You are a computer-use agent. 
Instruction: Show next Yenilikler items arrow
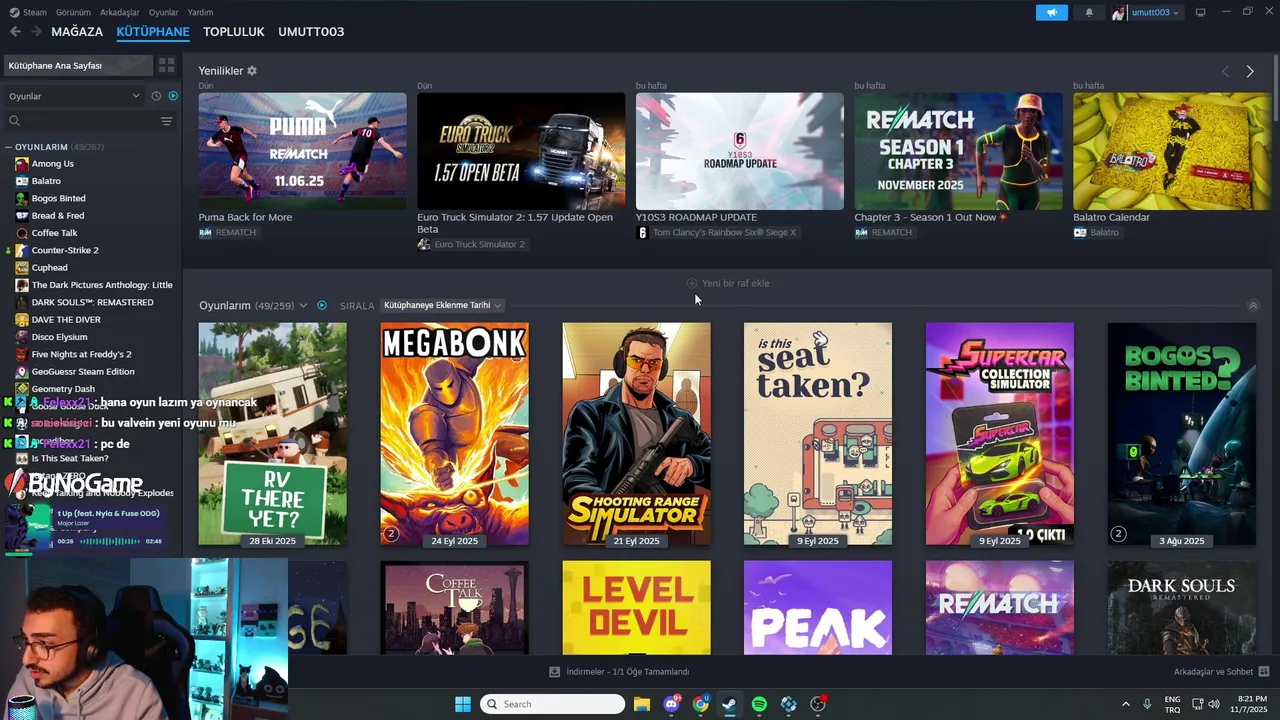point(1250,71)
